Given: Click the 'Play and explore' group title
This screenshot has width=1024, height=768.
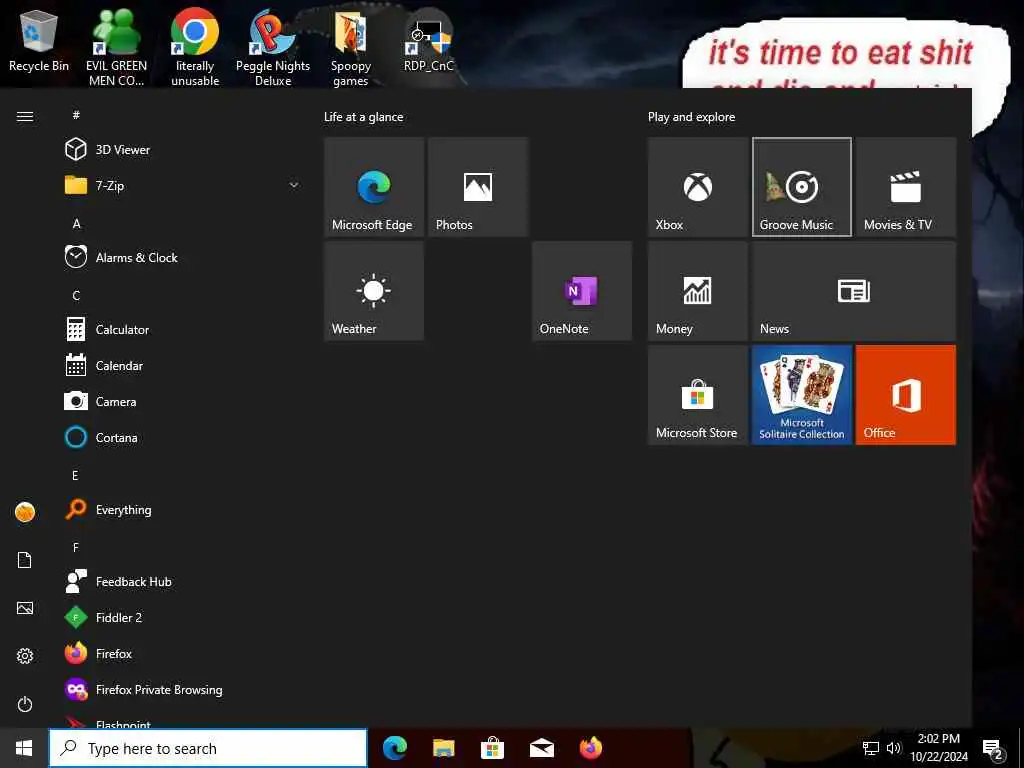Looking at the screenshot, I should click(692, 117).
